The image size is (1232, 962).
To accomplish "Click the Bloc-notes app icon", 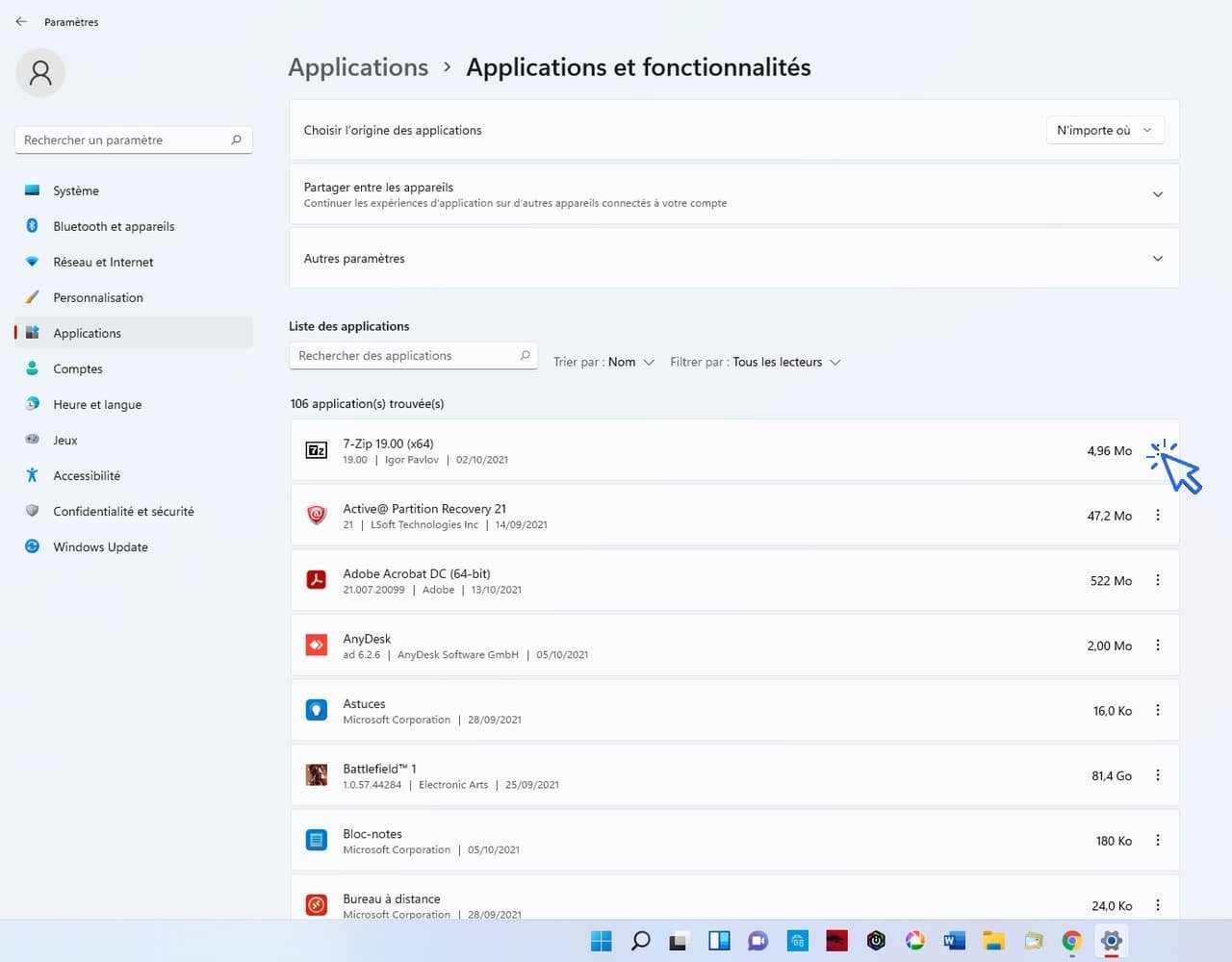I will pos(317,840).
